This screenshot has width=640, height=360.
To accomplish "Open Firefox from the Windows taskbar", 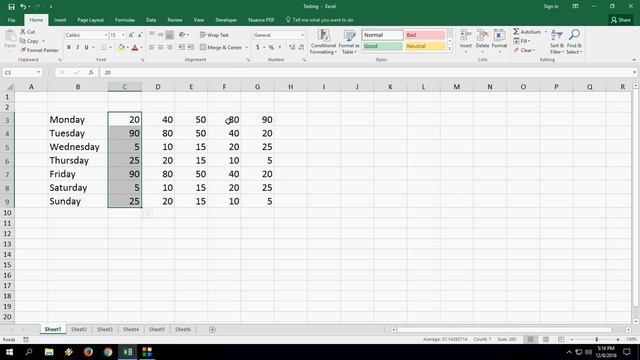I will click(x=88, y=352).
